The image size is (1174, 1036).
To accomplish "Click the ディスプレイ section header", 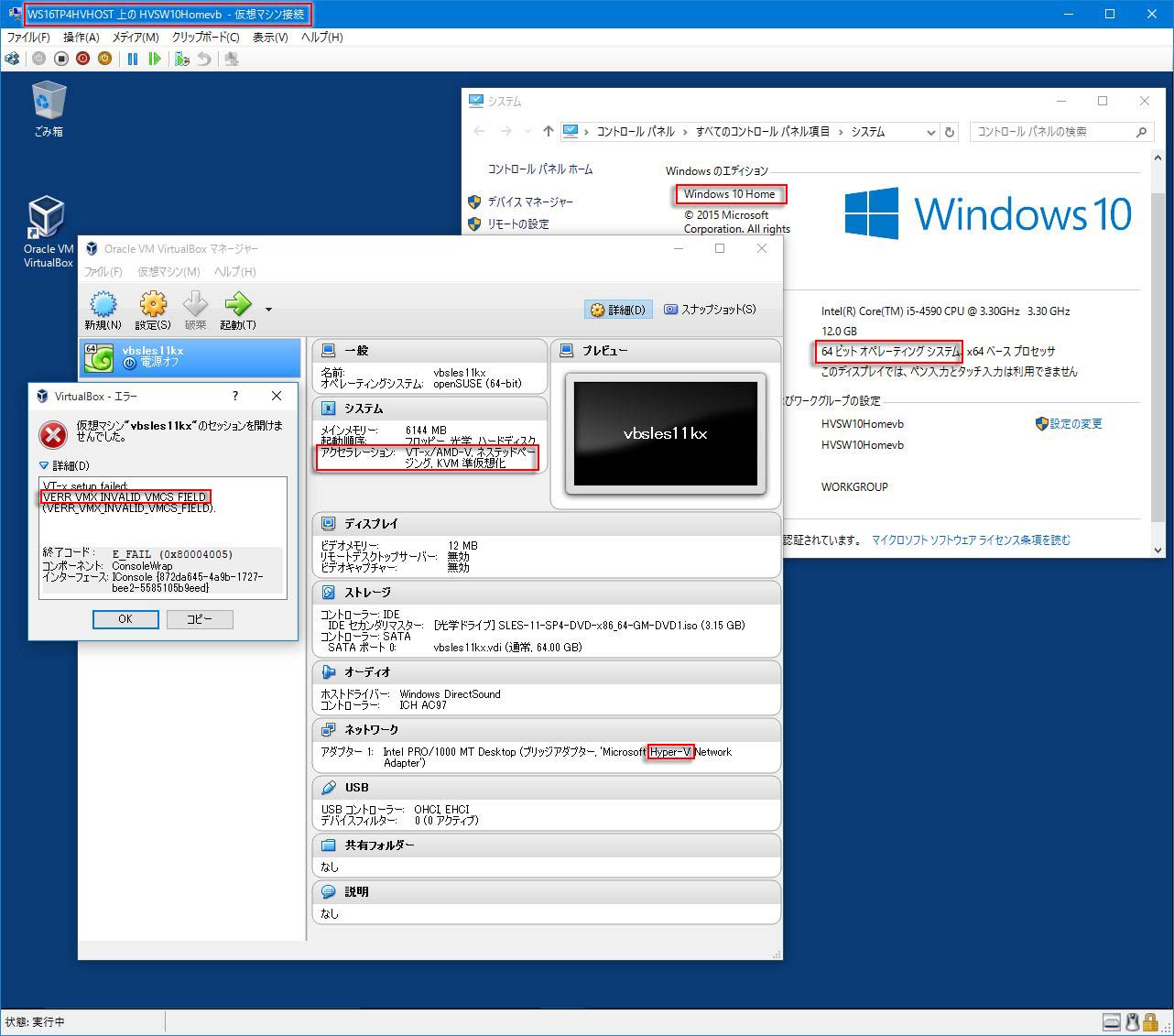I will pos(547,524).
